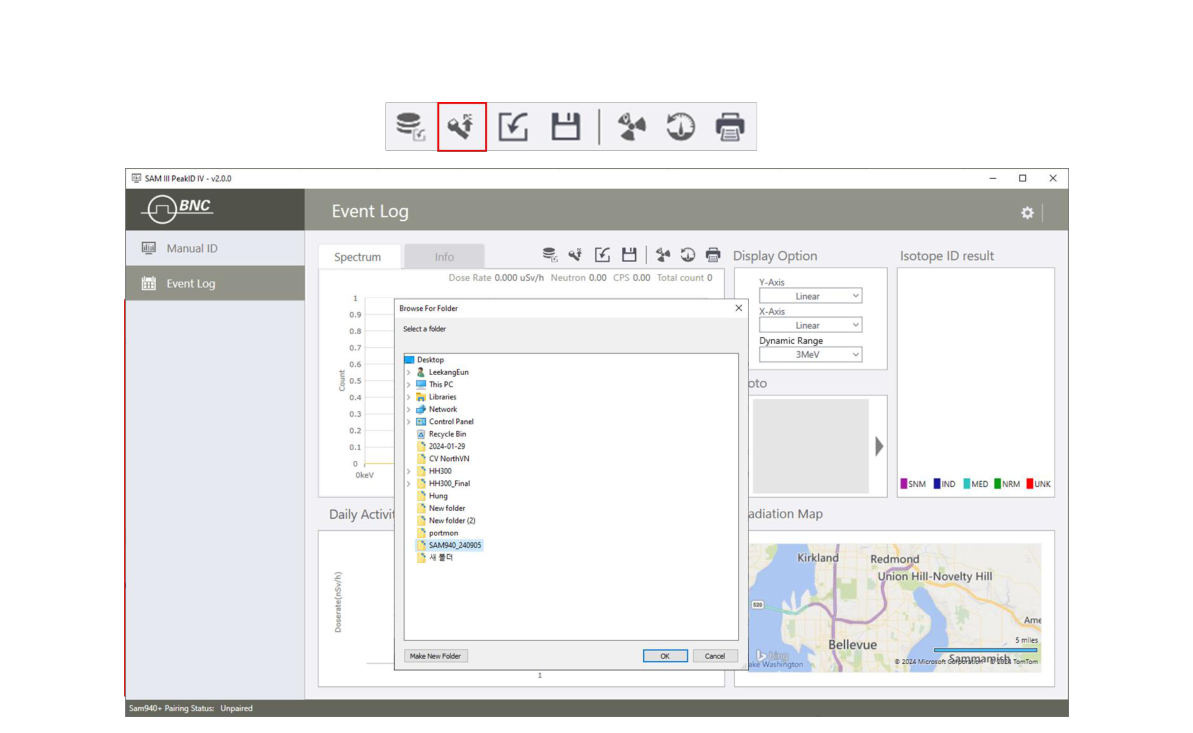Switch to the Info tab
The height and width of the screenshot is (733, 1193).
point(444,257)
